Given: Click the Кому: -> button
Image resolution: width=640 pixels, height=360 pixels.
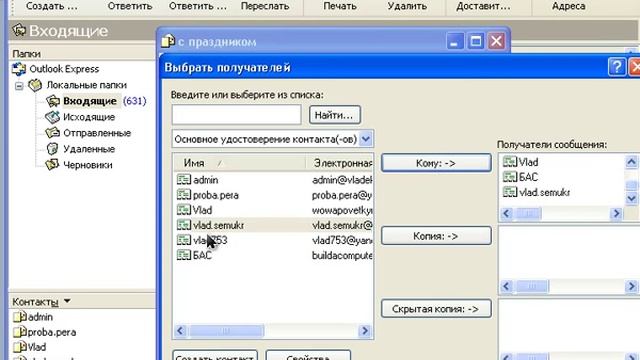Looking at the screenshot, I should click(x=436, y=163).
